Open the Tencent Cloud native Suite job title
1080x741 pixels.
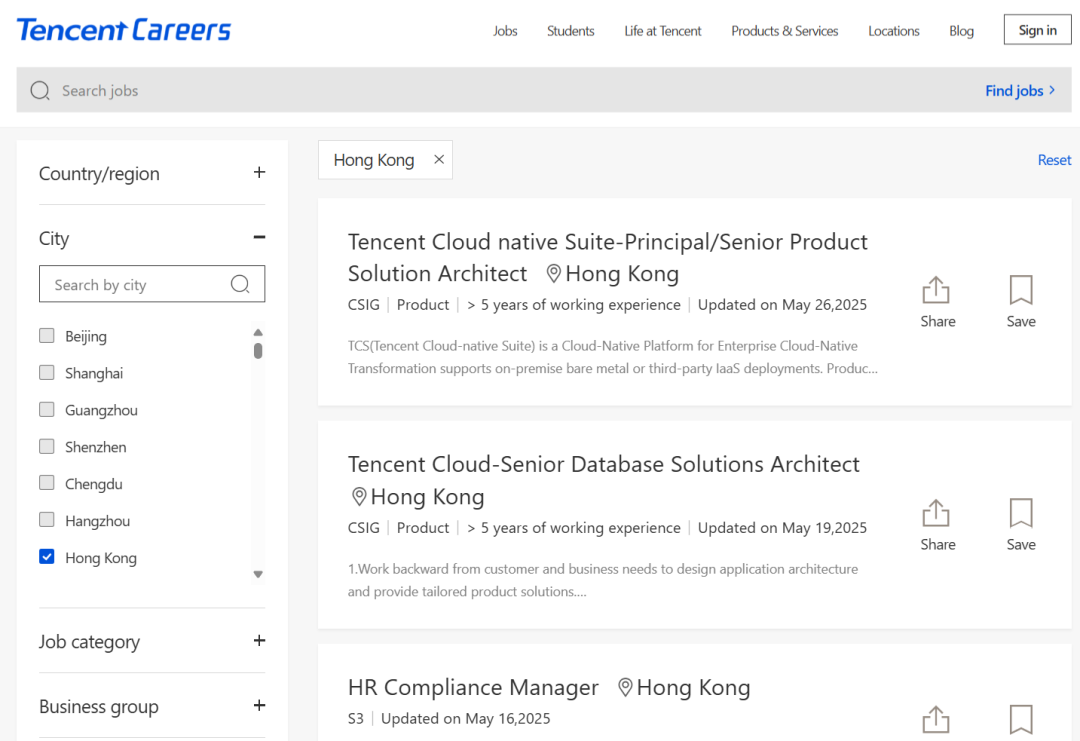(608, 258)
